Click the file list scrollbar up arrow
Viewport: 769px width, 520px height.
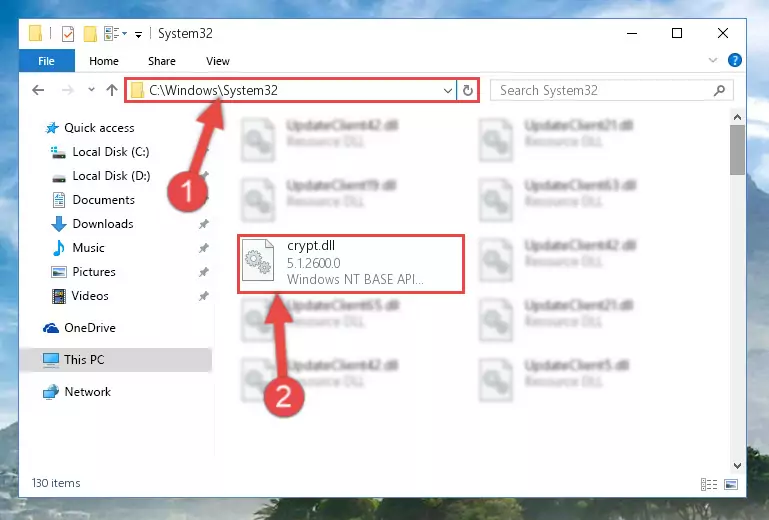[737, 117]
